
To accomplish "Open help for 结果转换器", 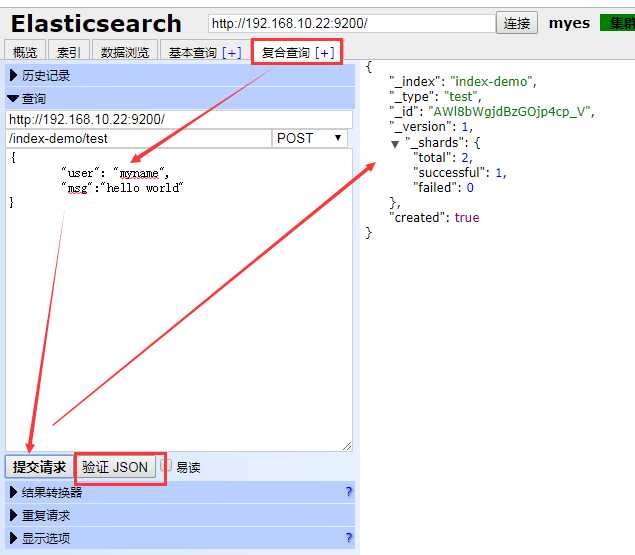I will (x=349, y=492).
